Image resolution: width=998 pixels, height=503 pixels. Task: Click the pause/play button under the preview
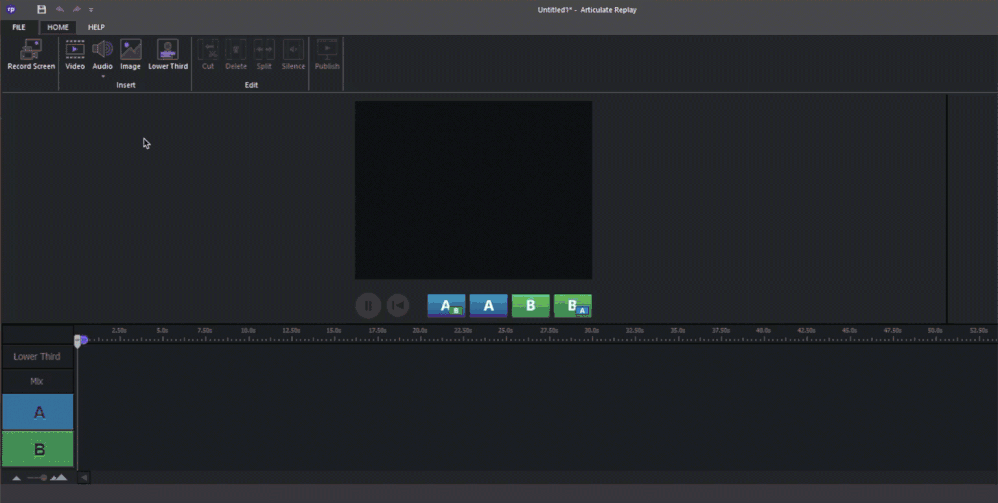point(369,306)
